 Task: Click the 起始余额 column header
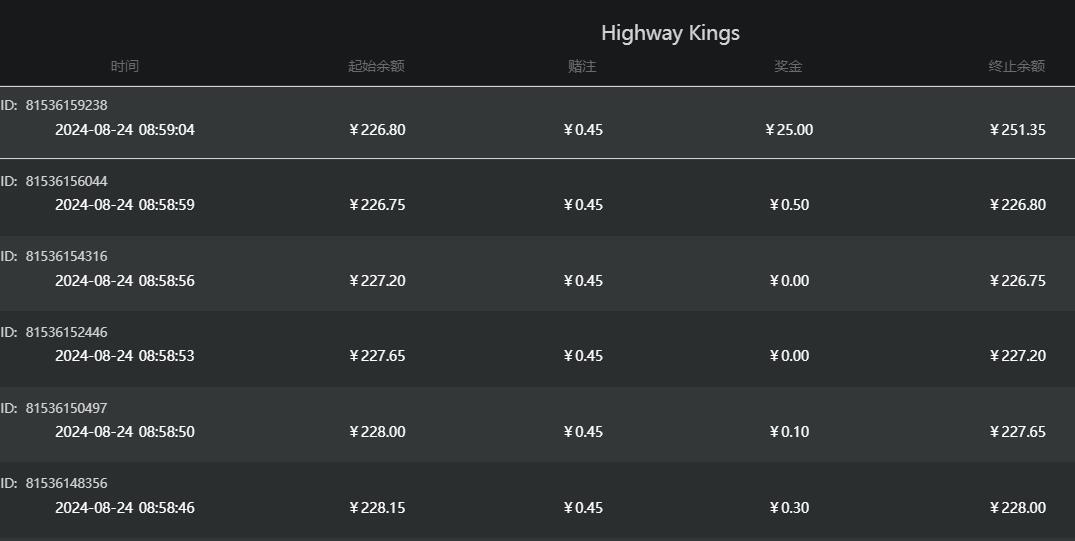tap(376, 66)
